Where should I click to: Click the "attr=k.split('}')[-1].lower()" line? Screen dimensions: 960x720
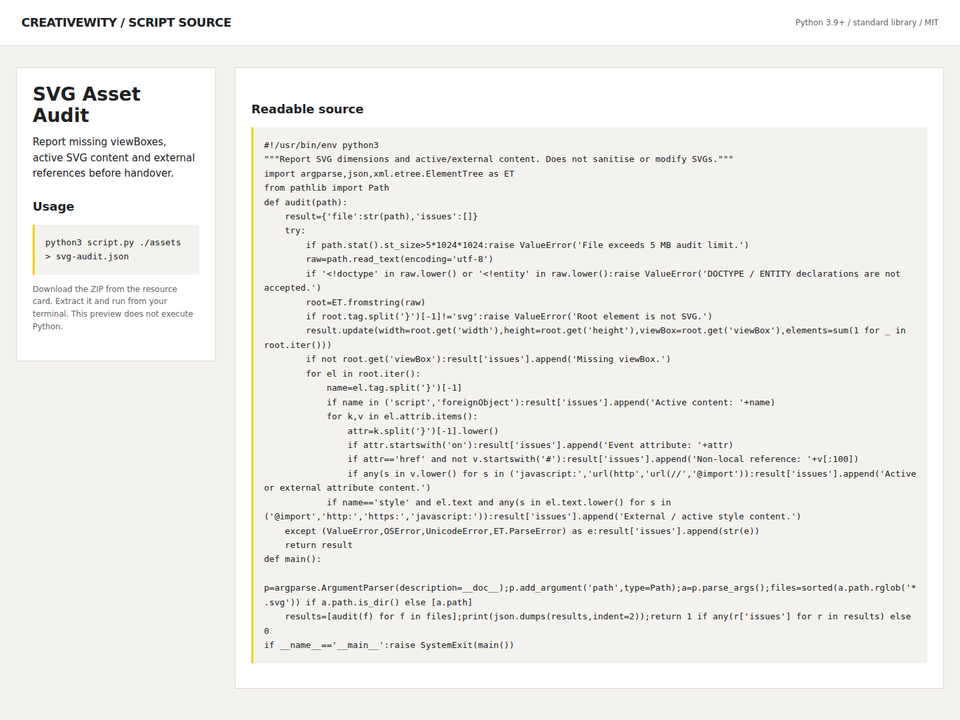click(422, 431)
